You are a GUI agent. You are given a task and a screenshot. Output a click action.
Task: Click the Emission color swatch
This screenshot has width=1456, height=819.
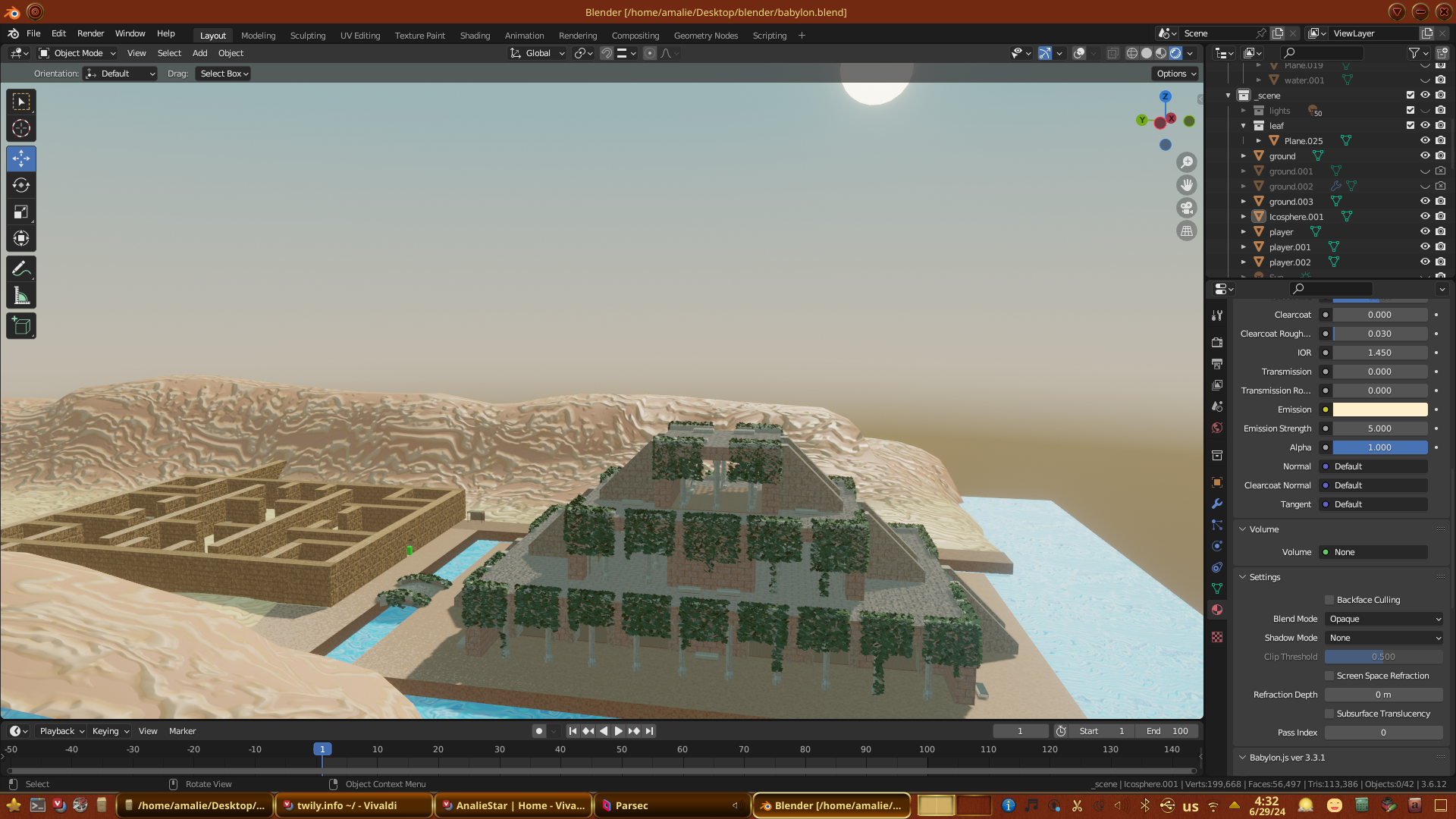[x=1379, y=409]
